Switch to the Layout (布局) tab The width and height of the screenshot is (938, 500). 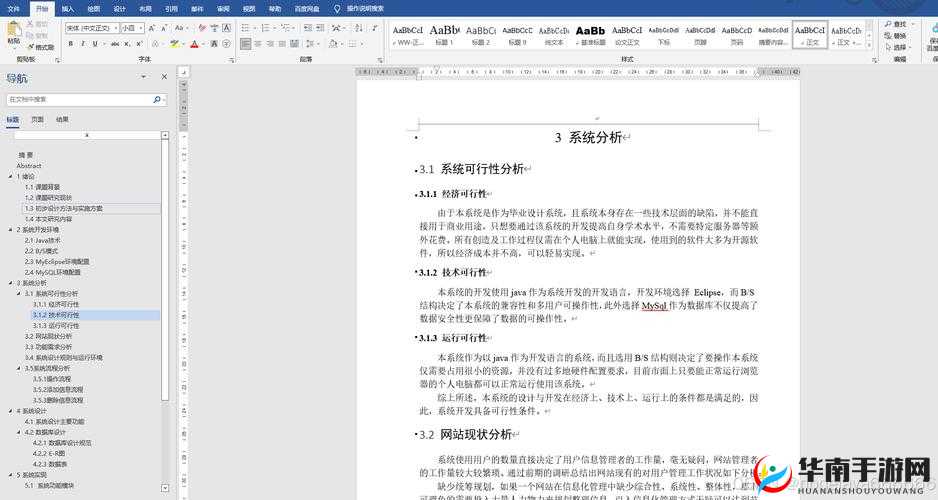(145, 8)
